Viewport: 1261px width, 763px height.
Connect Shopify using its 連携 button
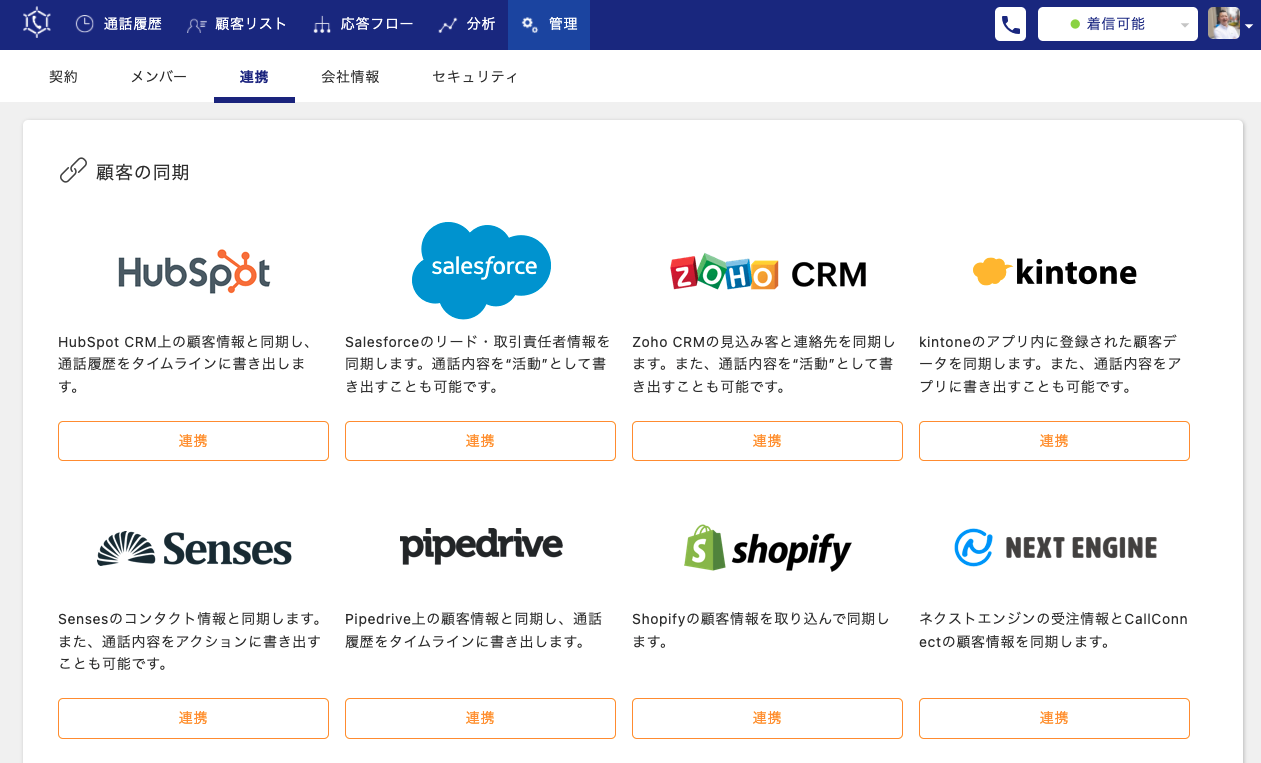click(767, 718)
